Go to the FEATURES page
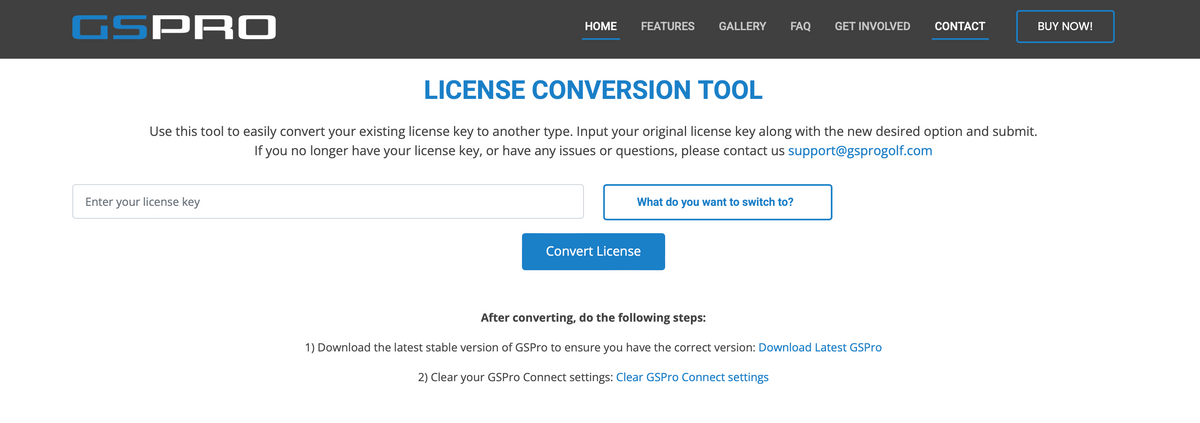 (x=668, y=26)
